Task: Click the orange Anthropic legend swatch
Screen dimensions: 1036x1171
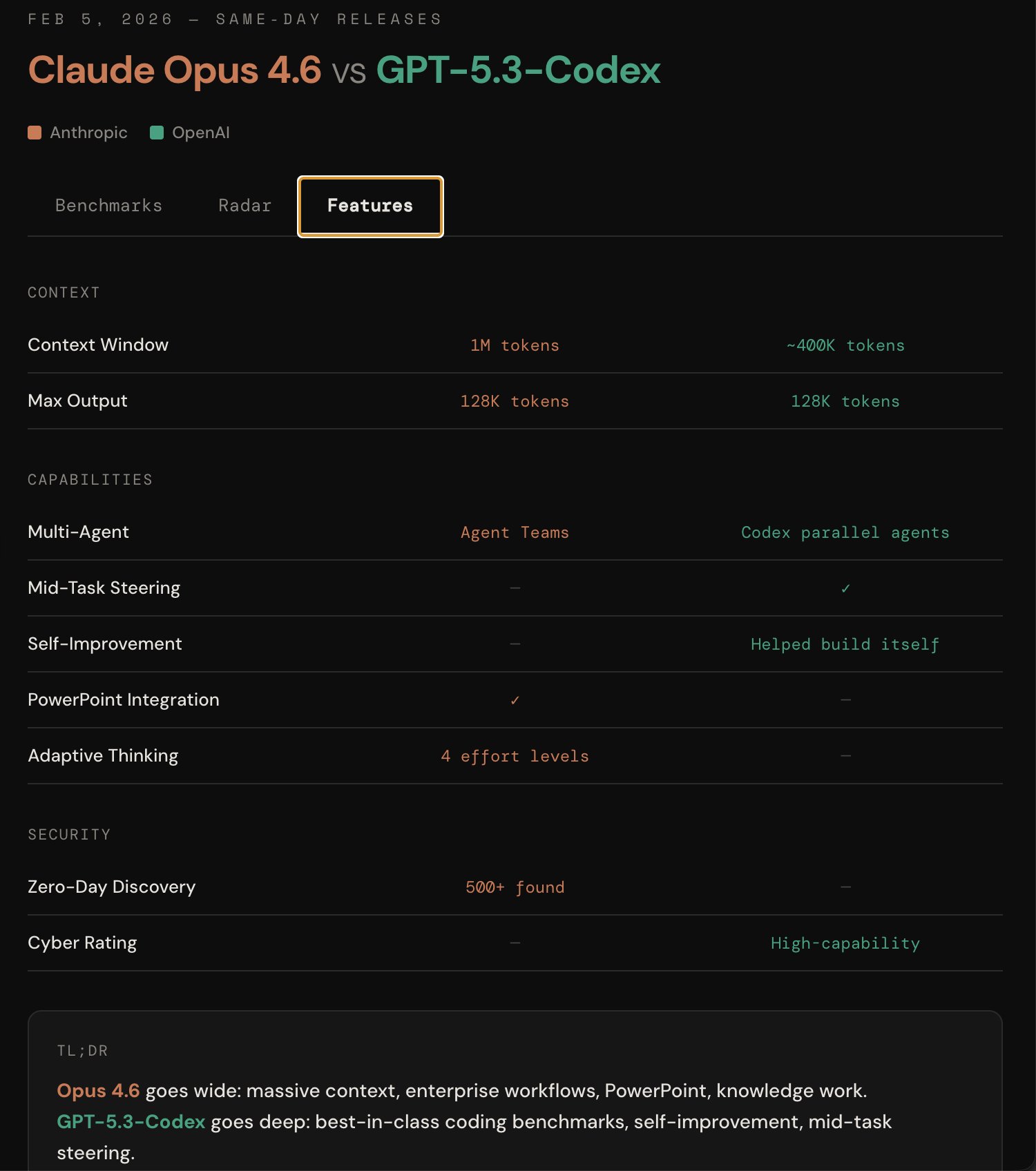Action: tap(34, 132)
